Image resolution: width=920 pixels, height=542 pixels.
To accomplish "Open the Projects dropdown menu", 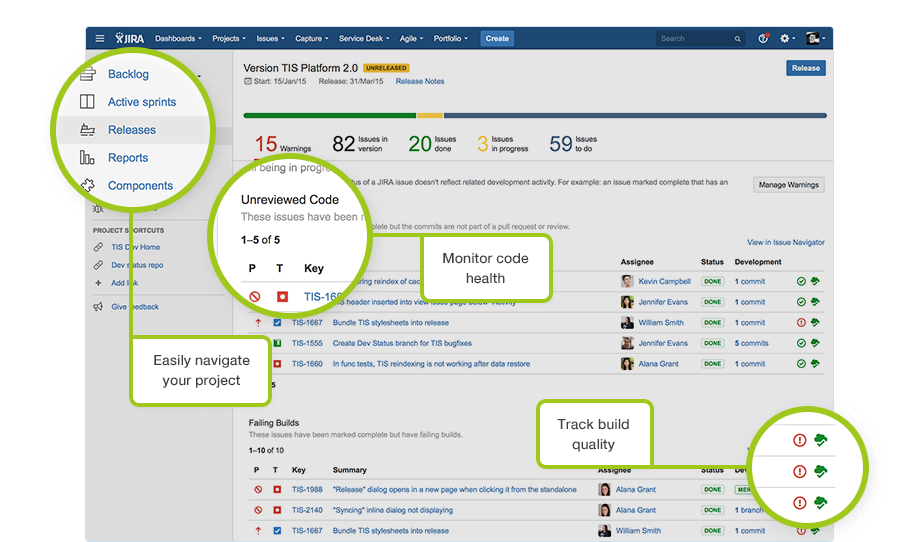I will 229,39.
